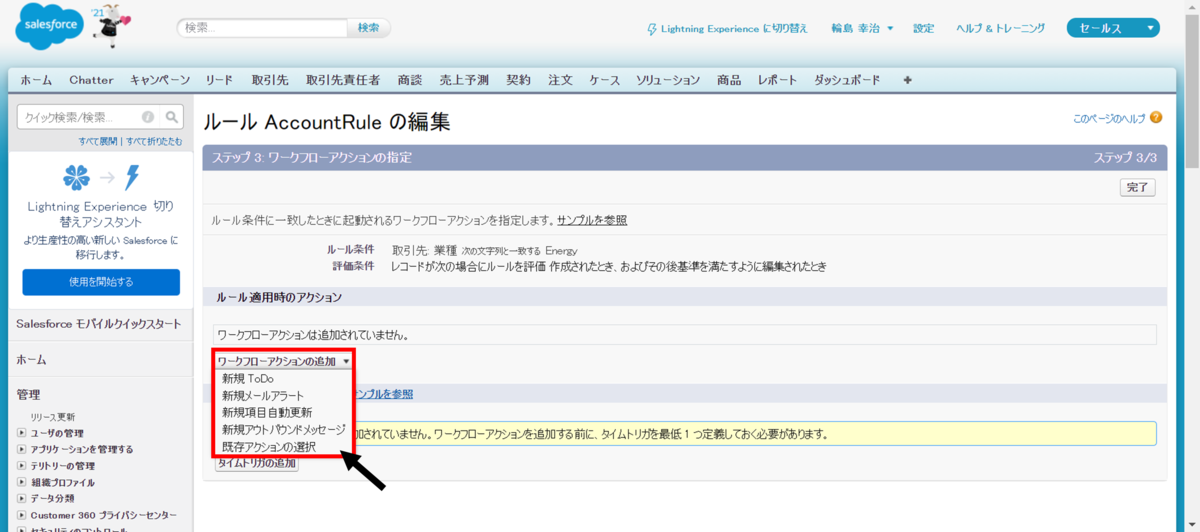Click the lightning bolt icon beside Lightning Experience link

652,29
